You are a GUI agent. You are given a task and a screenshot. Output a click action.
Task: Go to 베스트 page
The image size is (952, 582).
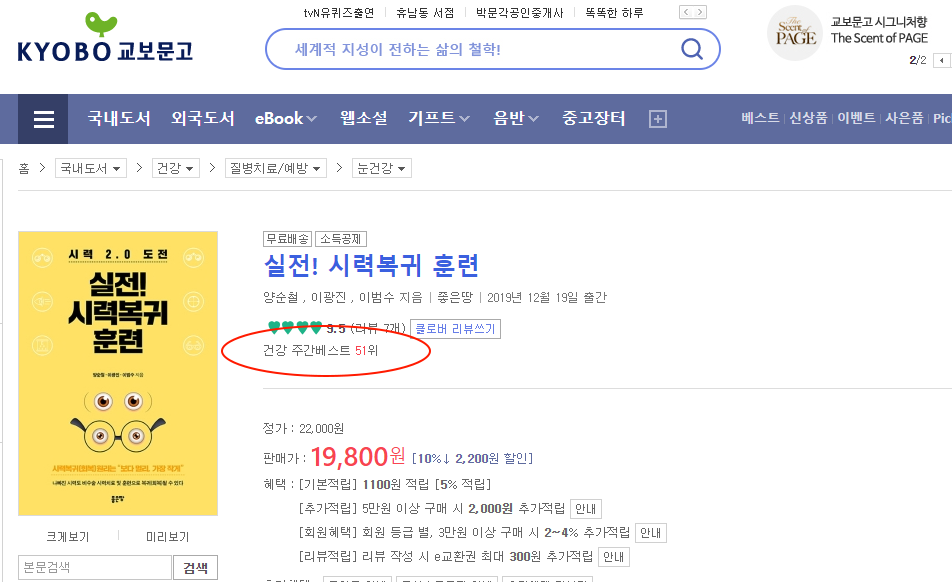tap(760, 118)
